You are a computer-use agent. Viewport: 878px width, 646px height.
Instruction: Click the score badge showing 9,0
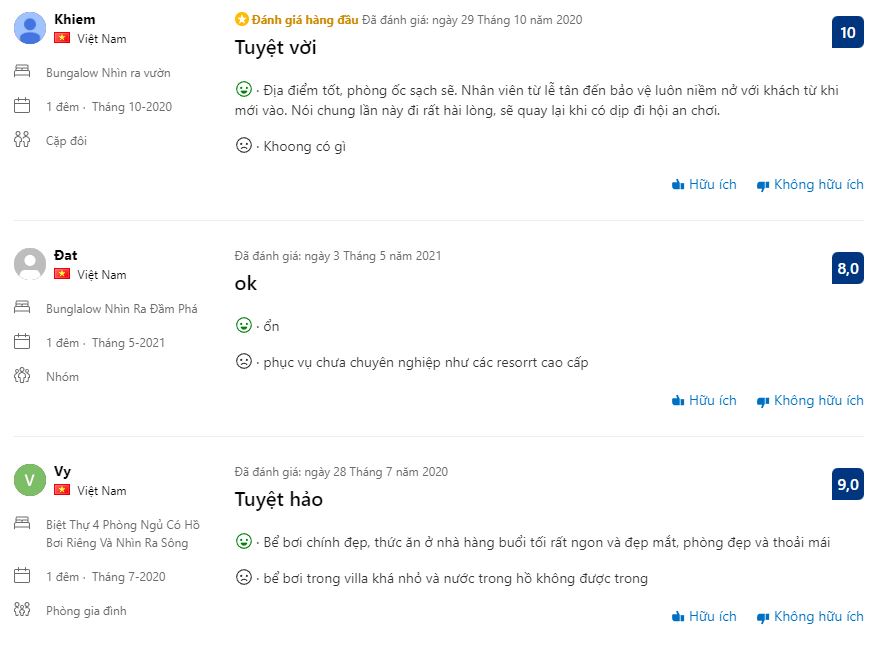(847, 484)
